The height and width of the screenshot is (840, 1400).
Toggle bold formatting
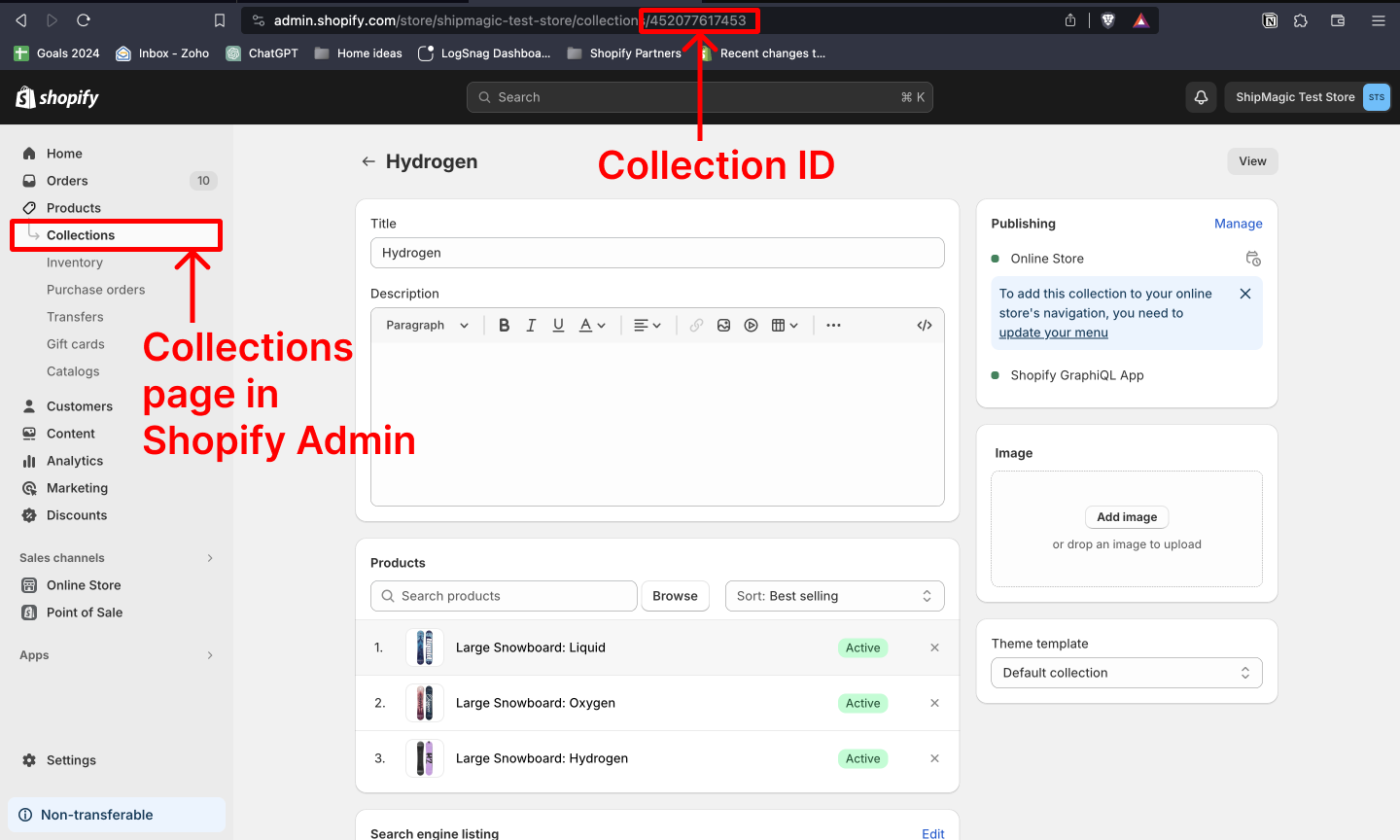[504, 326]
